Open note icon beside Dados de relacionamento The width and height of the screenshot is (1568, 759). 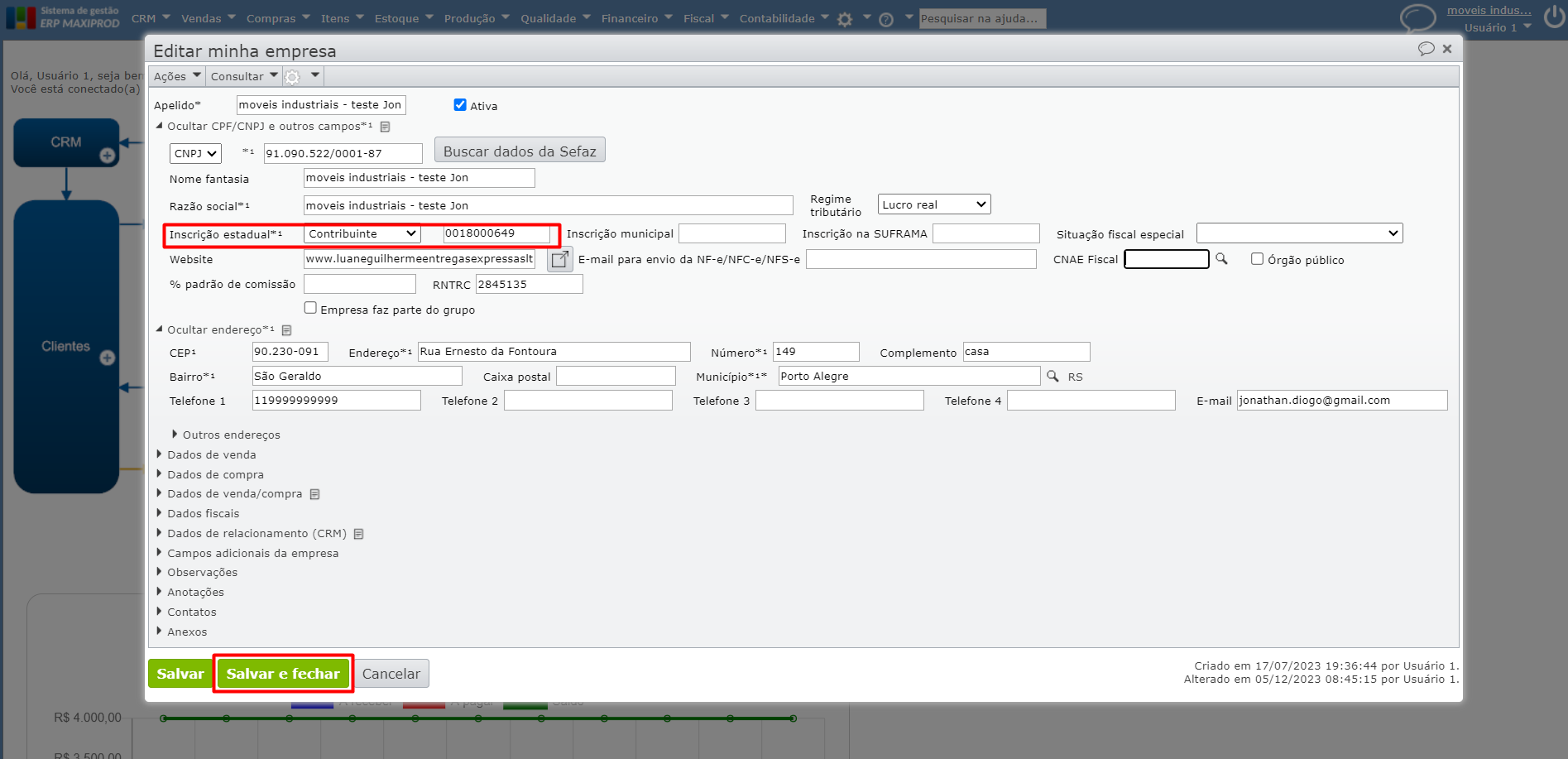point(358,534)
